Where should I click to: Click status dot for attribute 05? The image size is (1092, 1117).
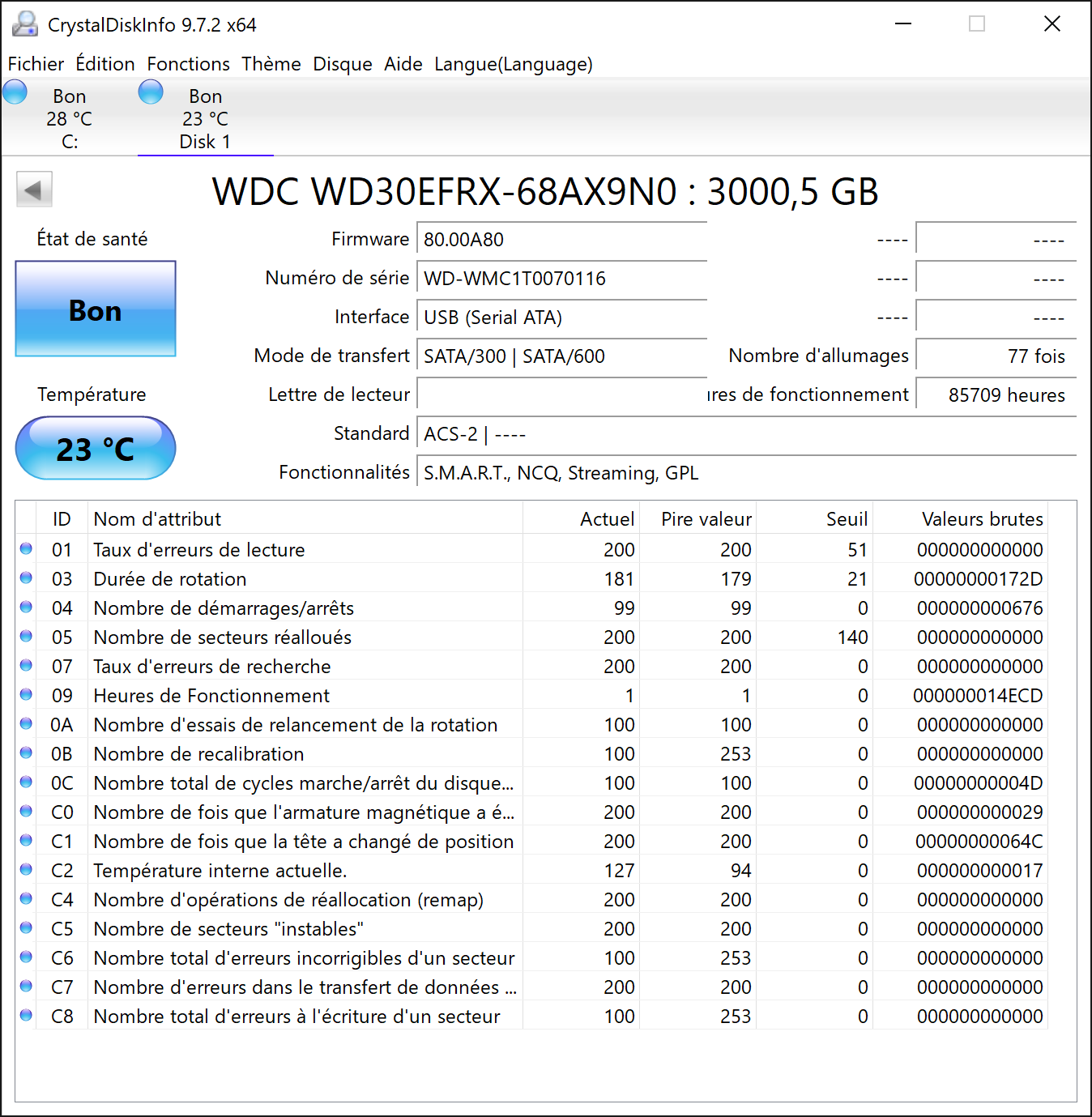26,637
